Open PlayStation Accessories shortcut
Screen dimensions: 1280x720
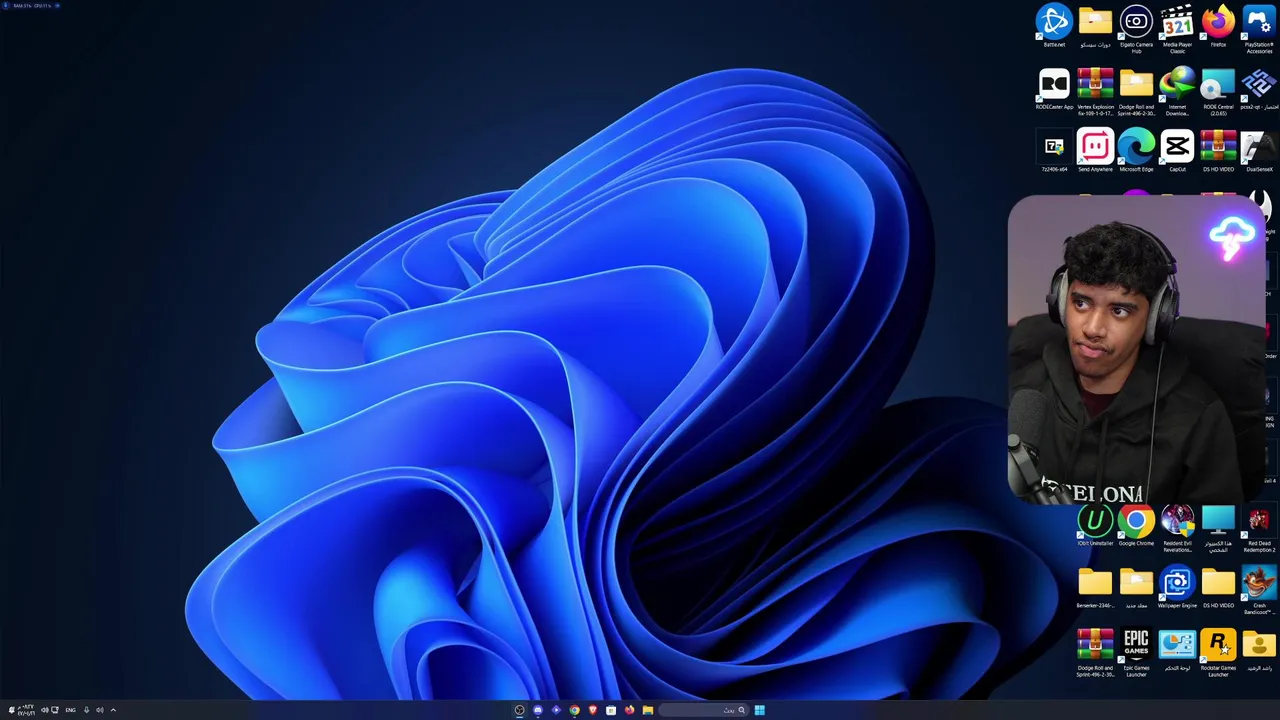pyautogui.click(x=1259, y=27)
